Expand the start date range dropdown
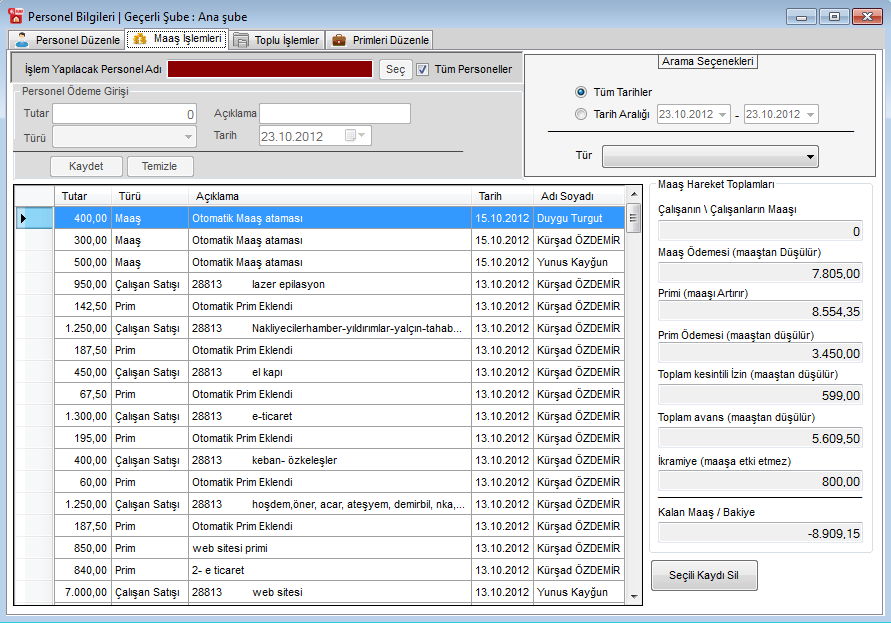The image size is (891, 623). [x=722, y=114]
